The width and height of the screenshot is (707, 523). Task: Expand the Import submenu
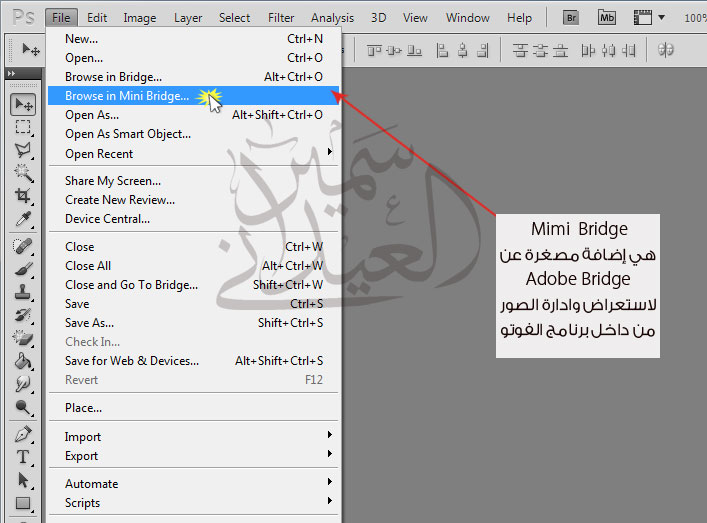(193, 436)
